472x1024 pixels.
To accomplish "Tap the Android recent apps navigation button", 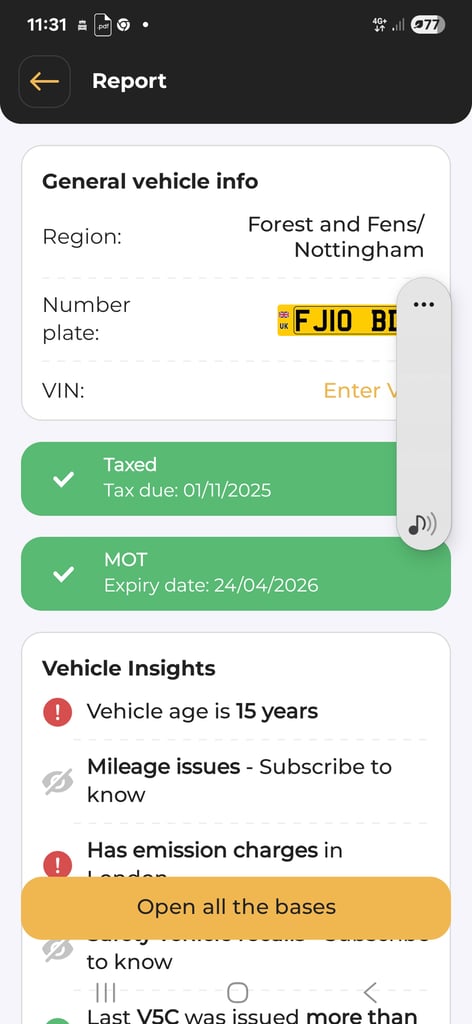I will [106, 993].
